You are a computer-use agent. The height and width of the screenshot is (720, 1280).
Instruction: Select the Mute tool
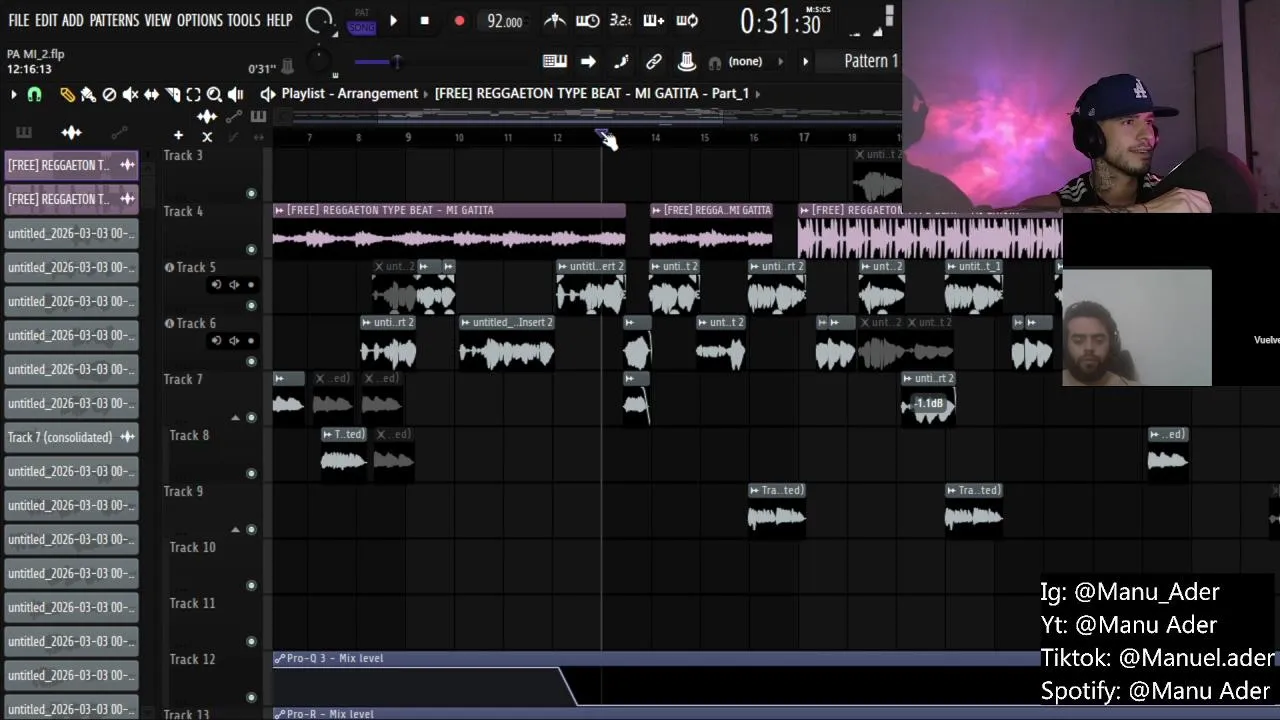coord(130,95)
